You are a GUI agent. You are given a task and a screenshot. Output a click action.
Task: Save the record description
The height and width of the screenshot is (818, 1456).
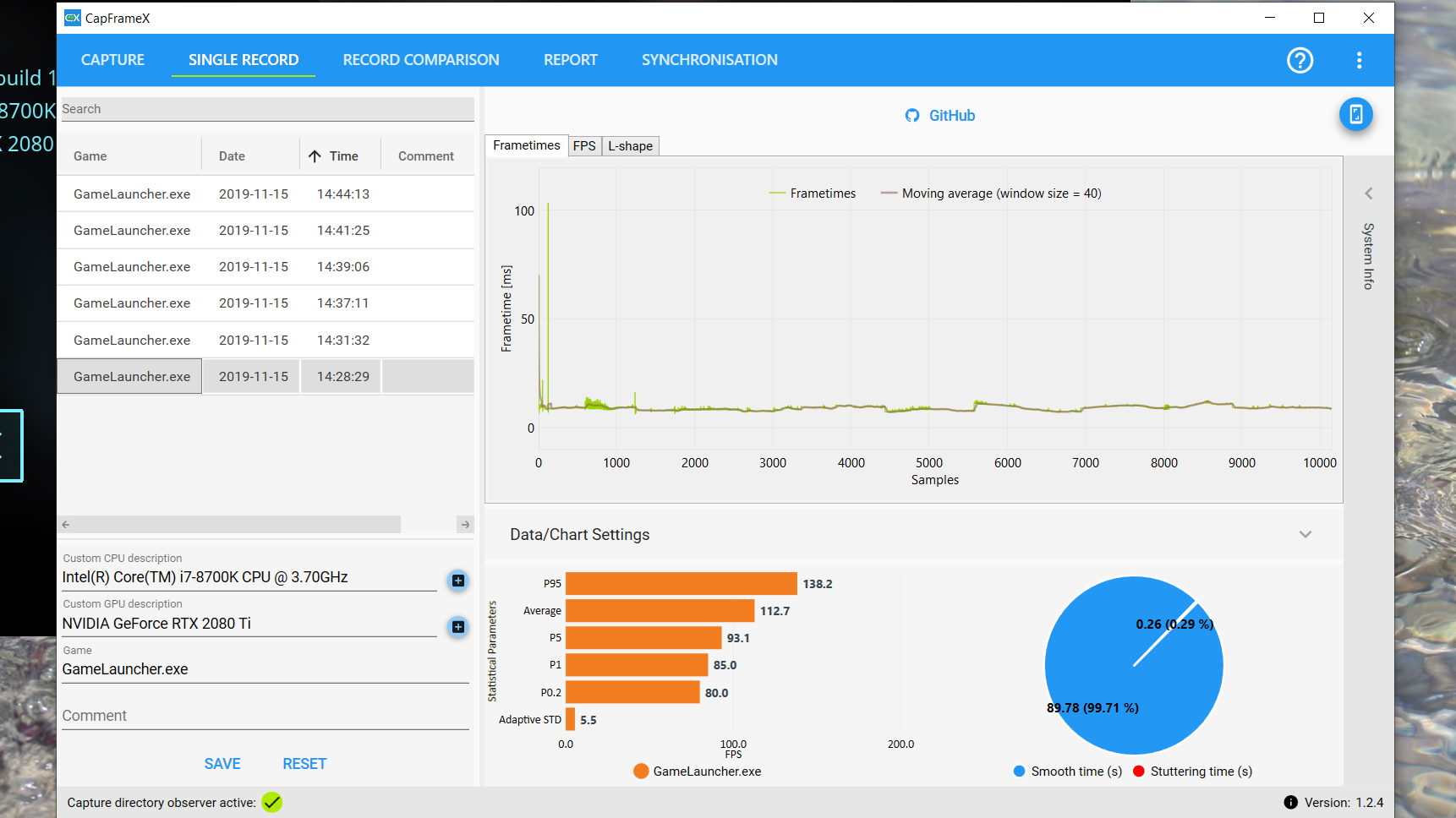tap(222, 764)
